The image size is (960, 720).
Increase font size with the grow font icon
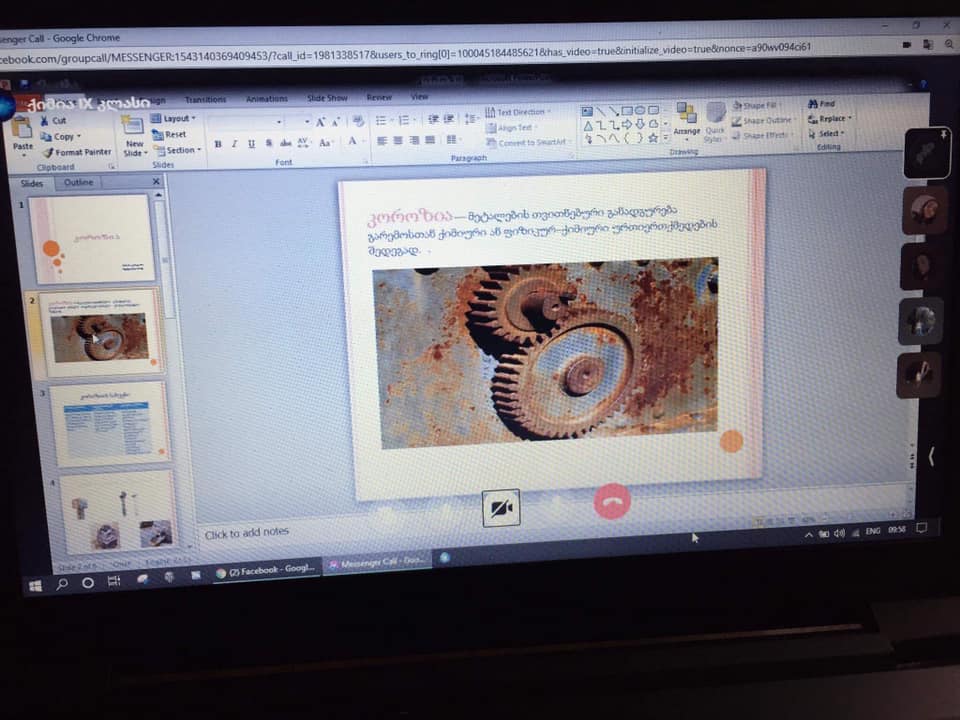[x=320, y=122]
